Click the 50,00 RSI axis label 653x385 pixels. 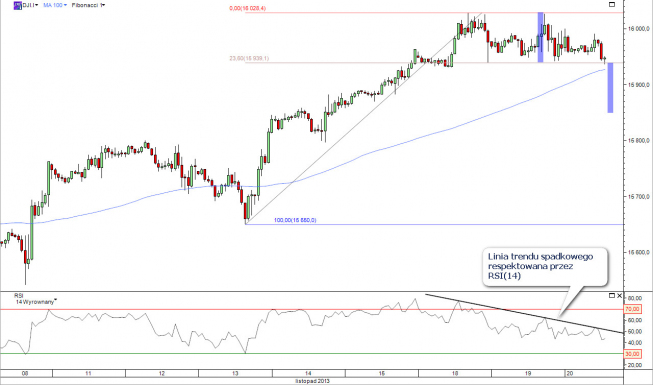tap(634, 332)
